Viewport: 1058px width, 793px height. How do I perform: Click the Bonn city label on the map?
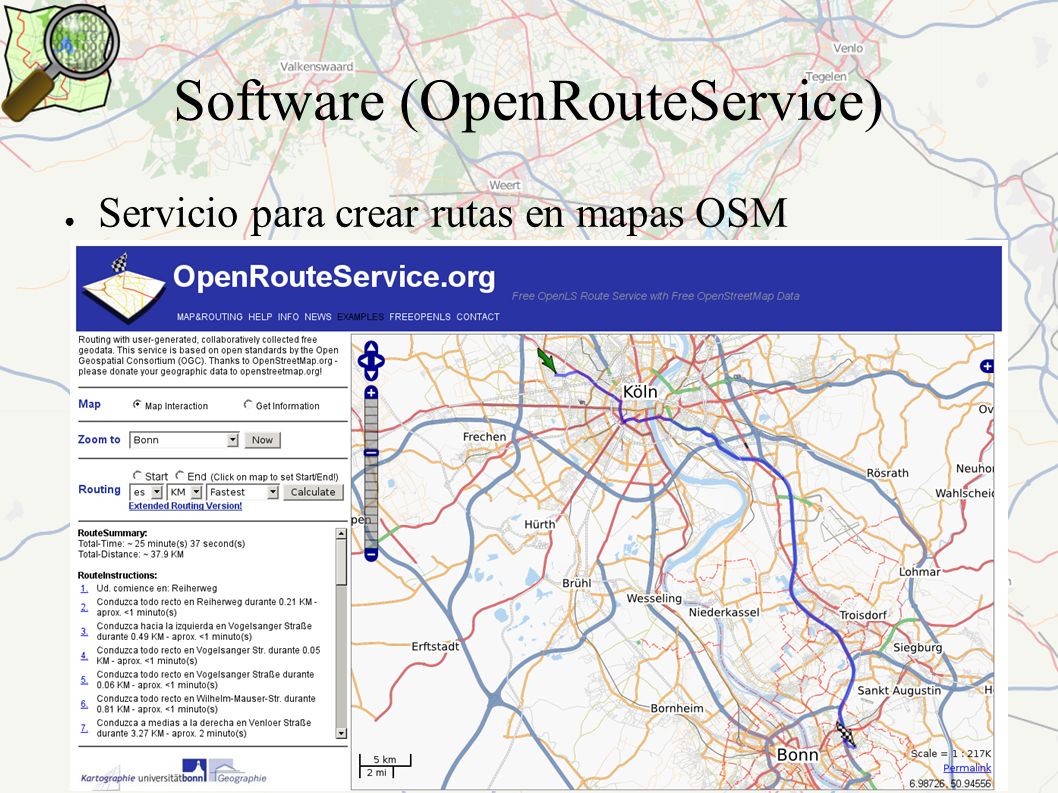(x=798, y=755)
